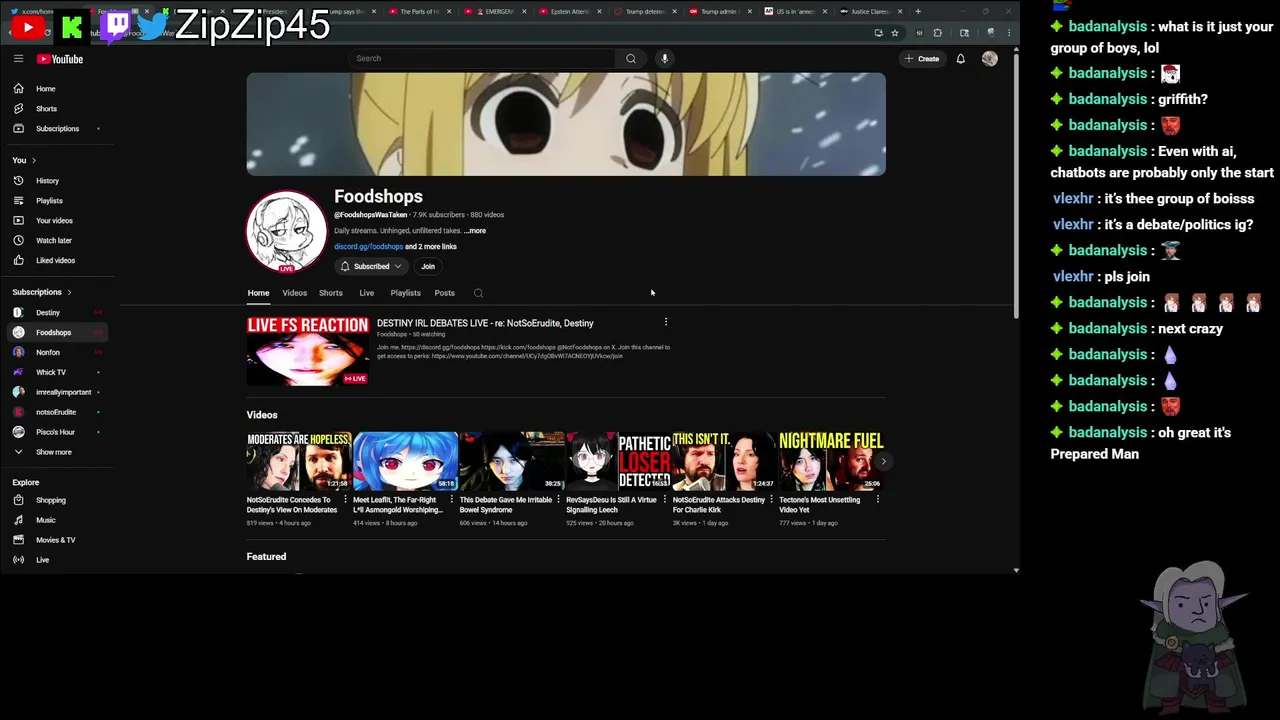Click the search magnifier button

pos(631,58)
